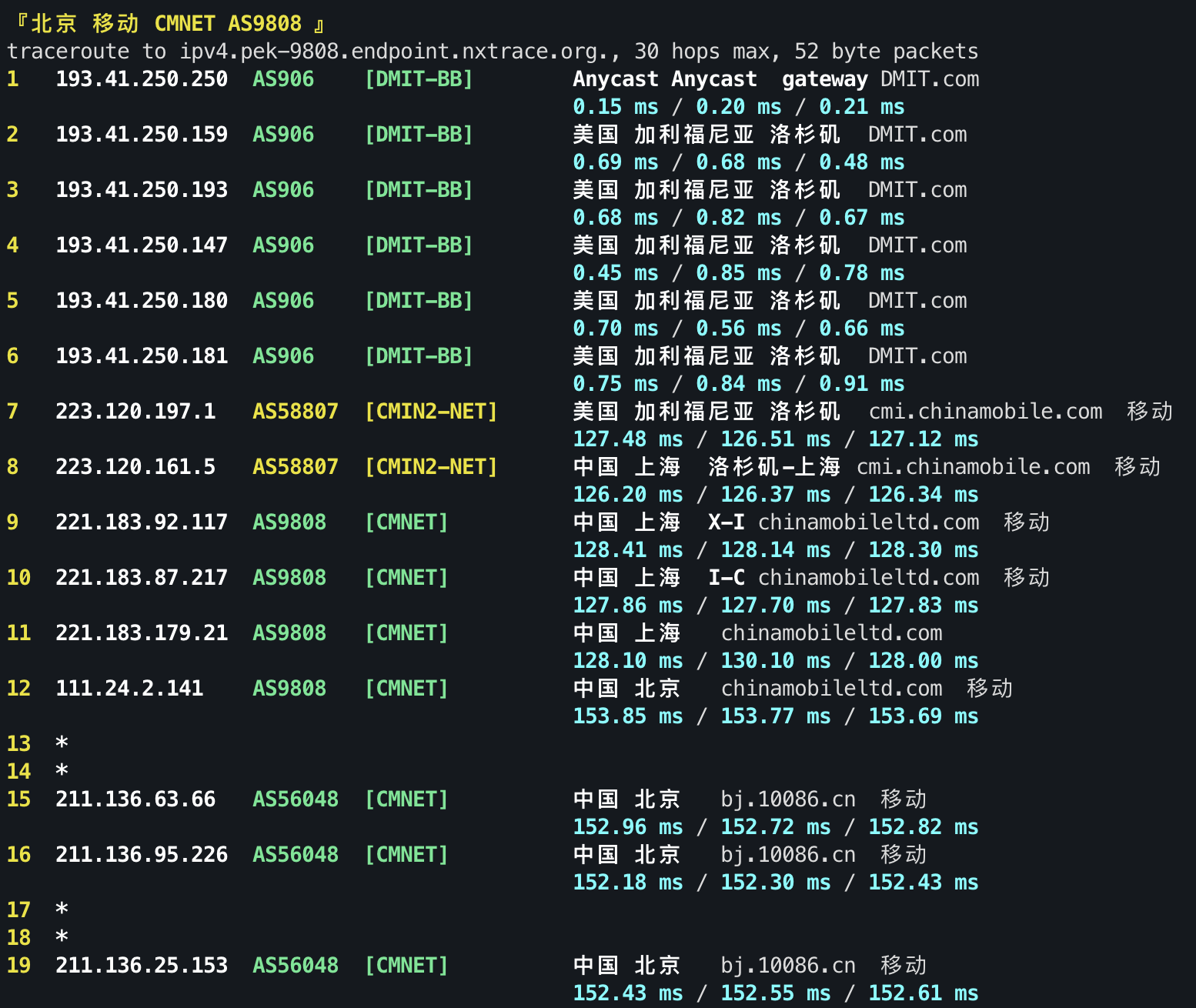The width and height of the screenshot is (1196, 1008).
Task: Click the chinamobileltd.com label on hop 9
Action: tap(868, 522)
